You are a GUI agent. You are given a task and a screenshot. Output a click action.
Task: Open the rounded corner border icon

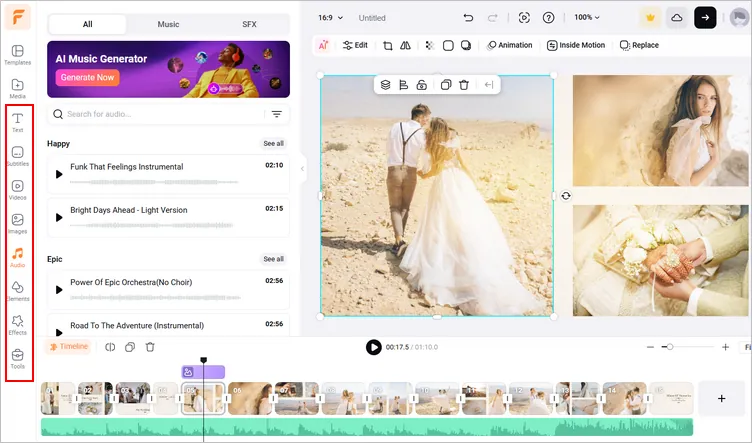[x=448, y=46]
